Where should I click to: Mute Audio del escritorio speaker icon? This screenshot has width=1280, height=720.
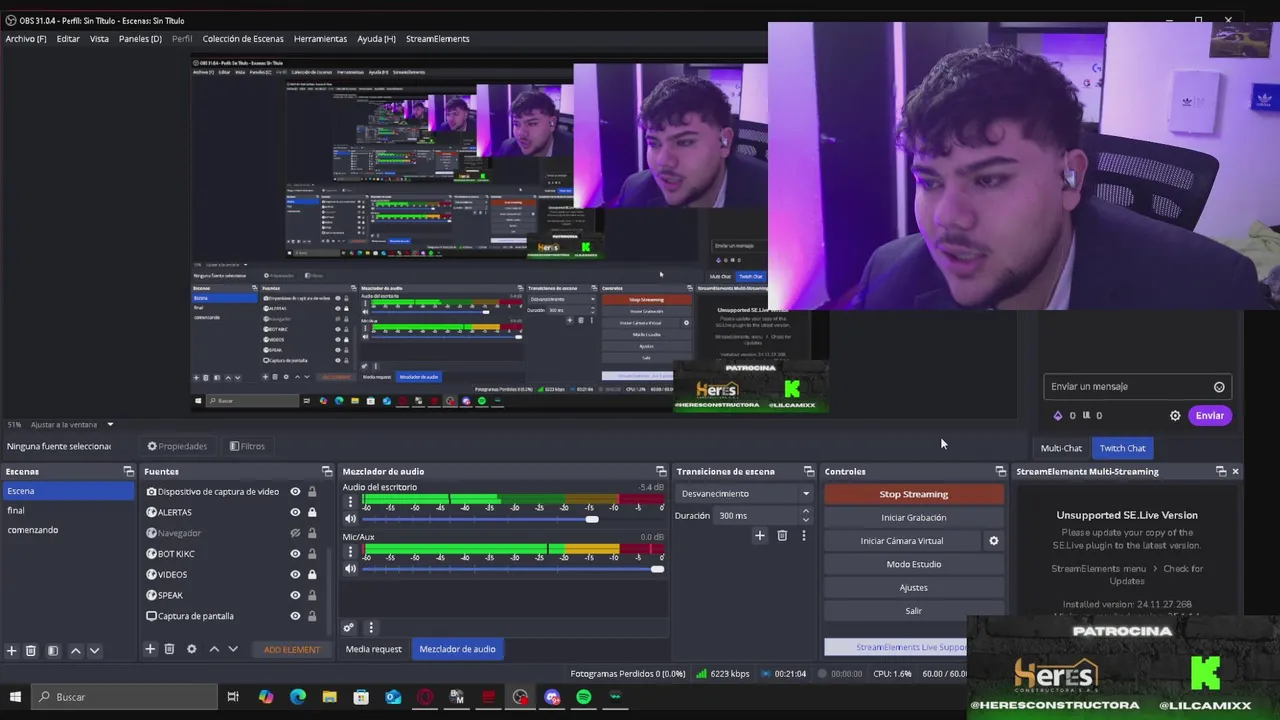(350, 519)
